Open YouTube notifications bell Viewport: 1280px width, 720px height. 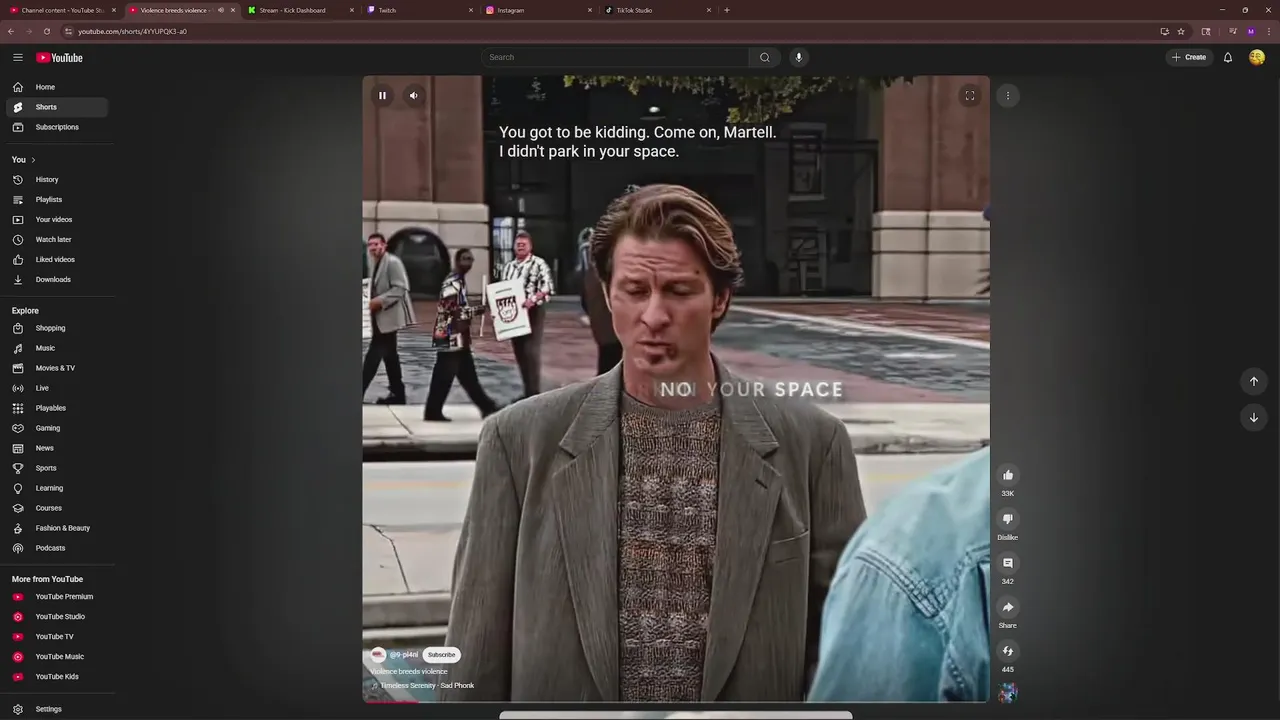[1228, 57]
